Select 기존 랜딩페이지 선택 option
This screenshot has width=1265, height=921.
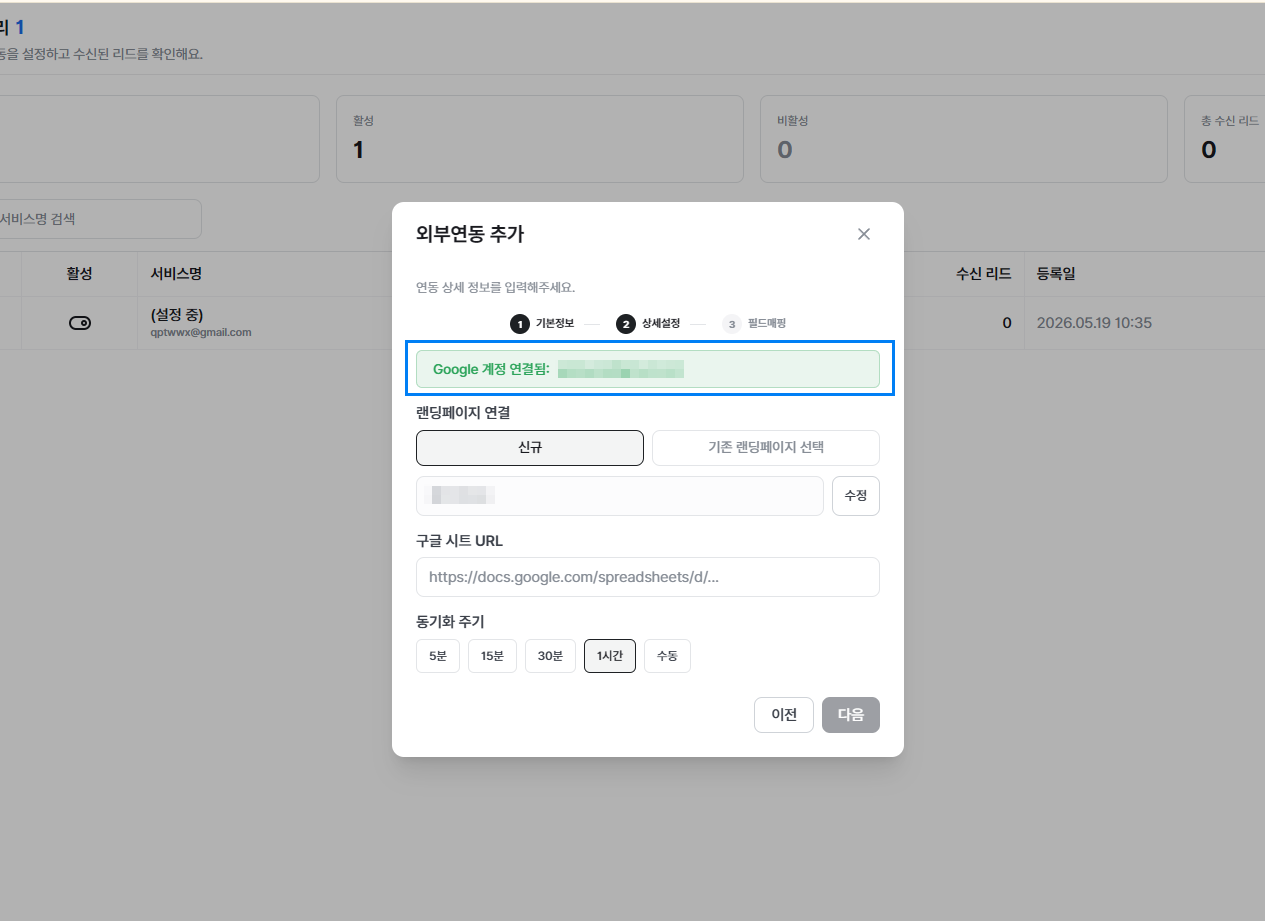click(766, 448)
